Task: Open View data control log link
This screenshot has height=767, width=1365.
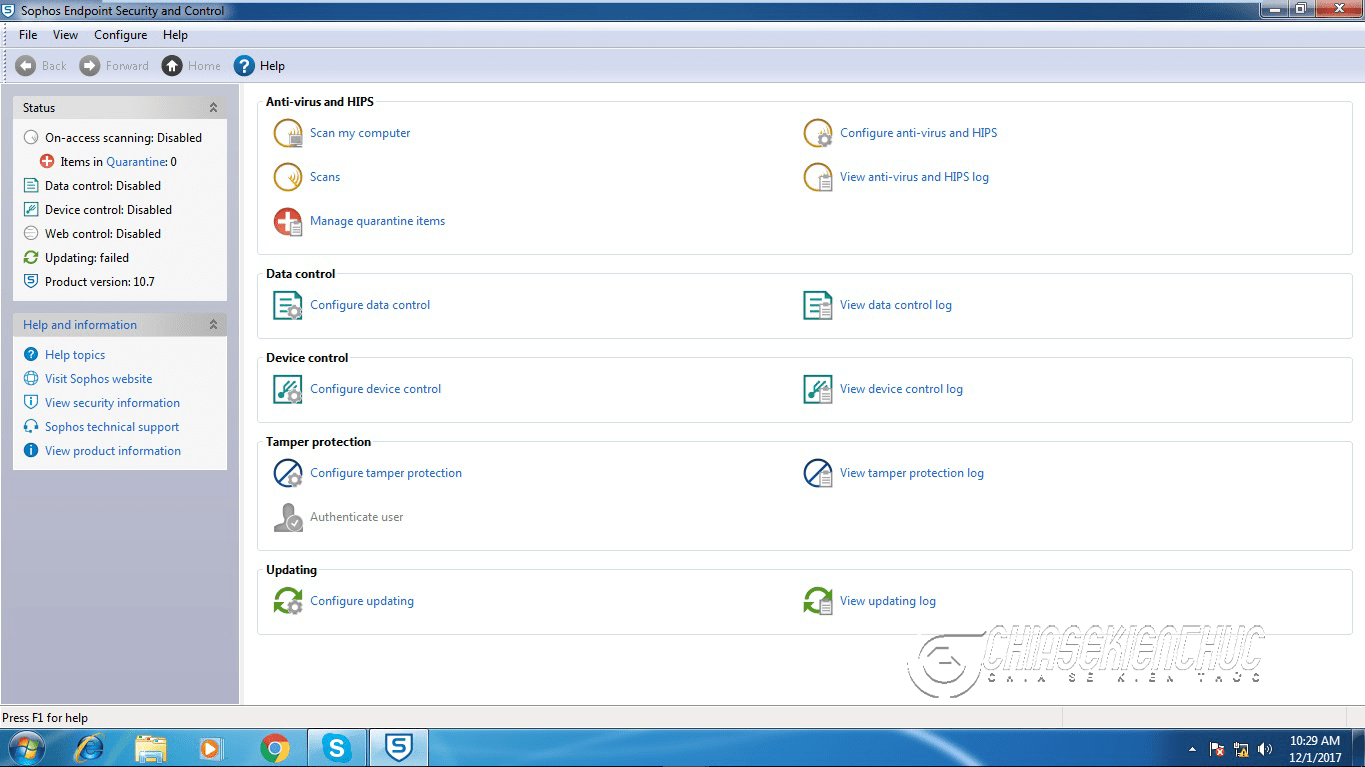Action: pos(896,305)
